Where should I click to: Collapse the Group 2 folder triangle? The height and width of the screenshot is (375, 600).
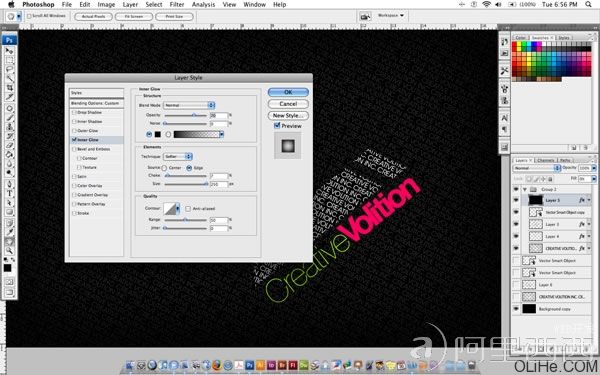525,189
